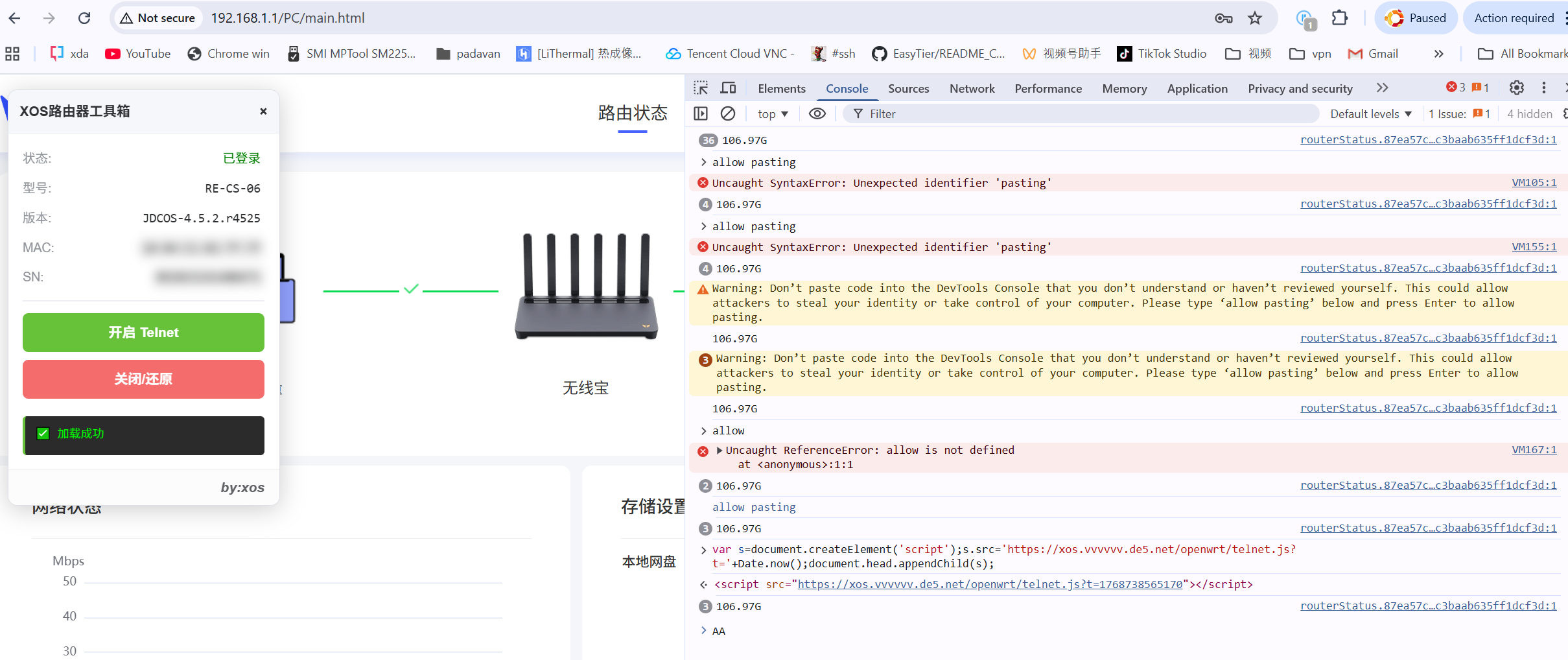Open the Default levels dropdown
1568x660 pixels.
click(1370, 113)
